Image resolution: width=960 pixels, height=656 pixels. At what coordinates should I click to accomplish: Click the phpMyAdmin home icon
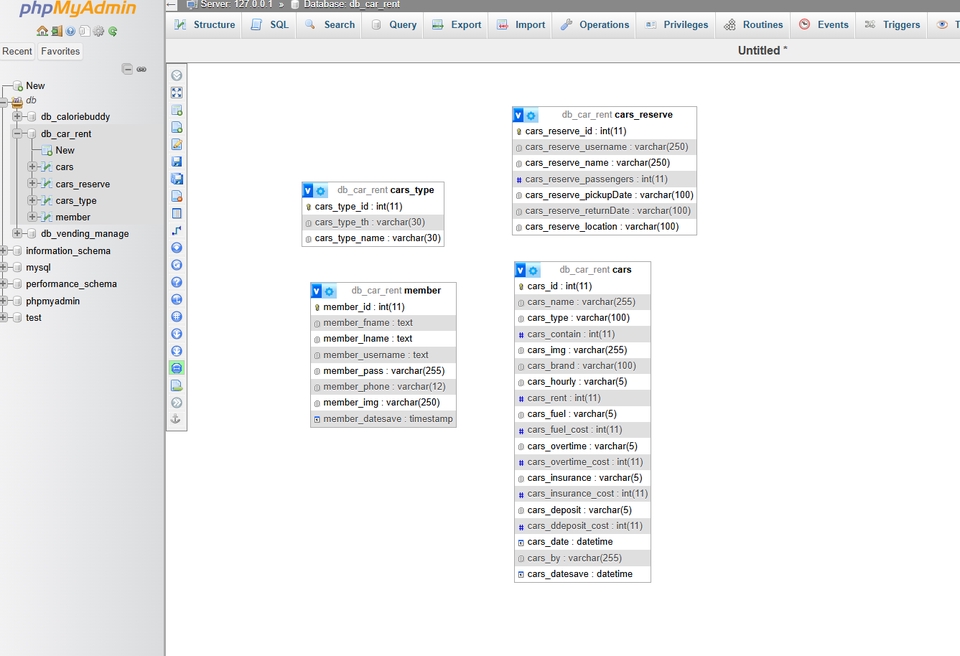42,30
